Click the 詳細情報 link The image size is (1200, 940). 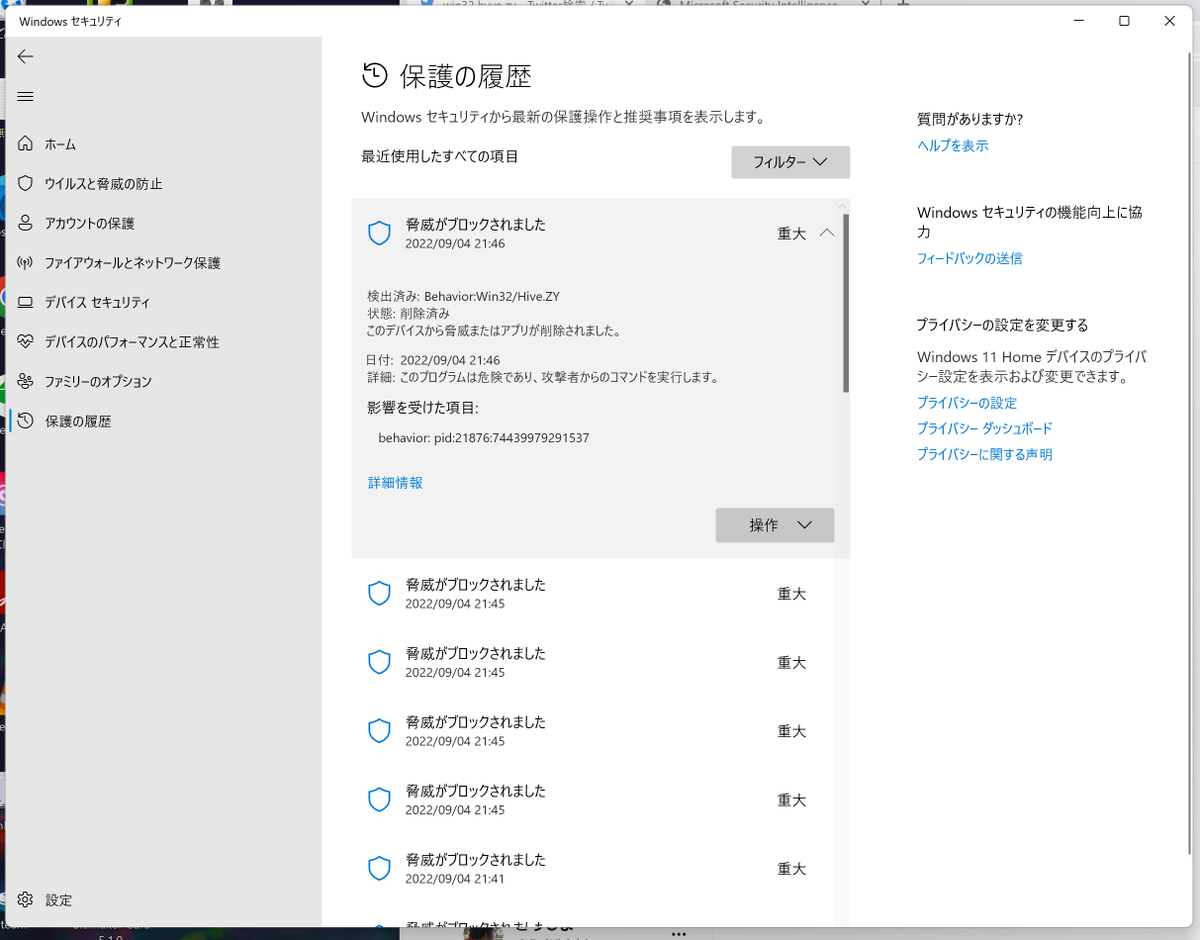point(395,482)
